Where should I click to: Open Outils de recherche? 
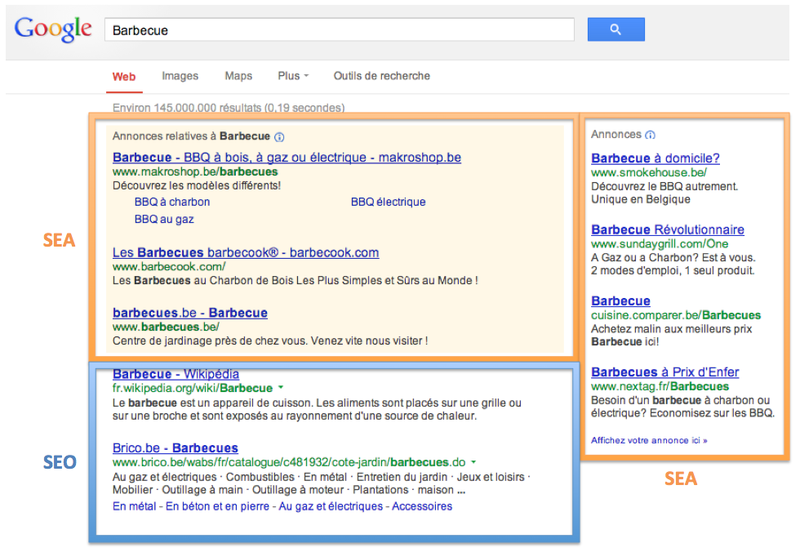pos(382,76)
